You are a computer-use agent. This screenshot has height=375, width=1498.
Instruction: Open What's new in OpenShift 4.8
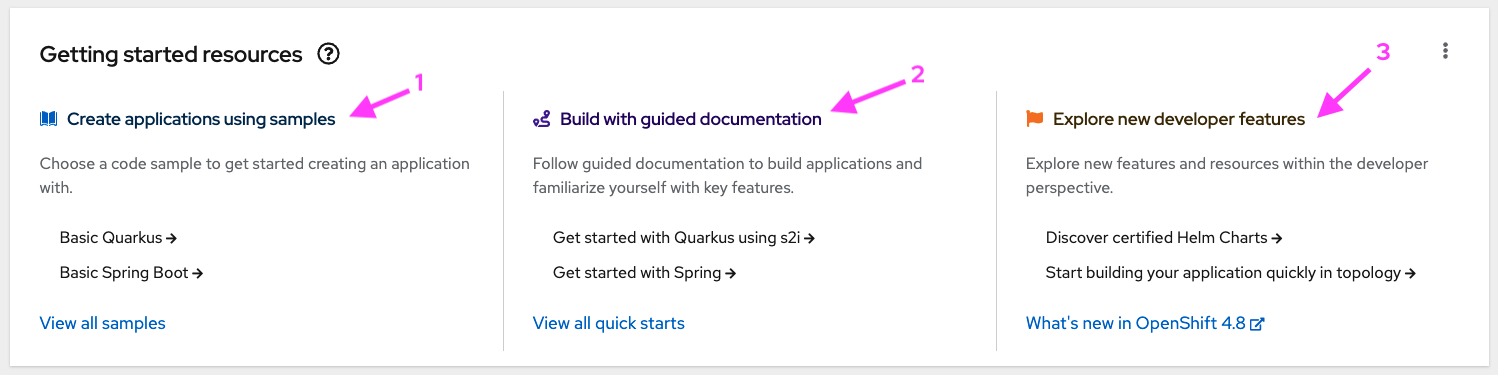[x=1146, y=323]
